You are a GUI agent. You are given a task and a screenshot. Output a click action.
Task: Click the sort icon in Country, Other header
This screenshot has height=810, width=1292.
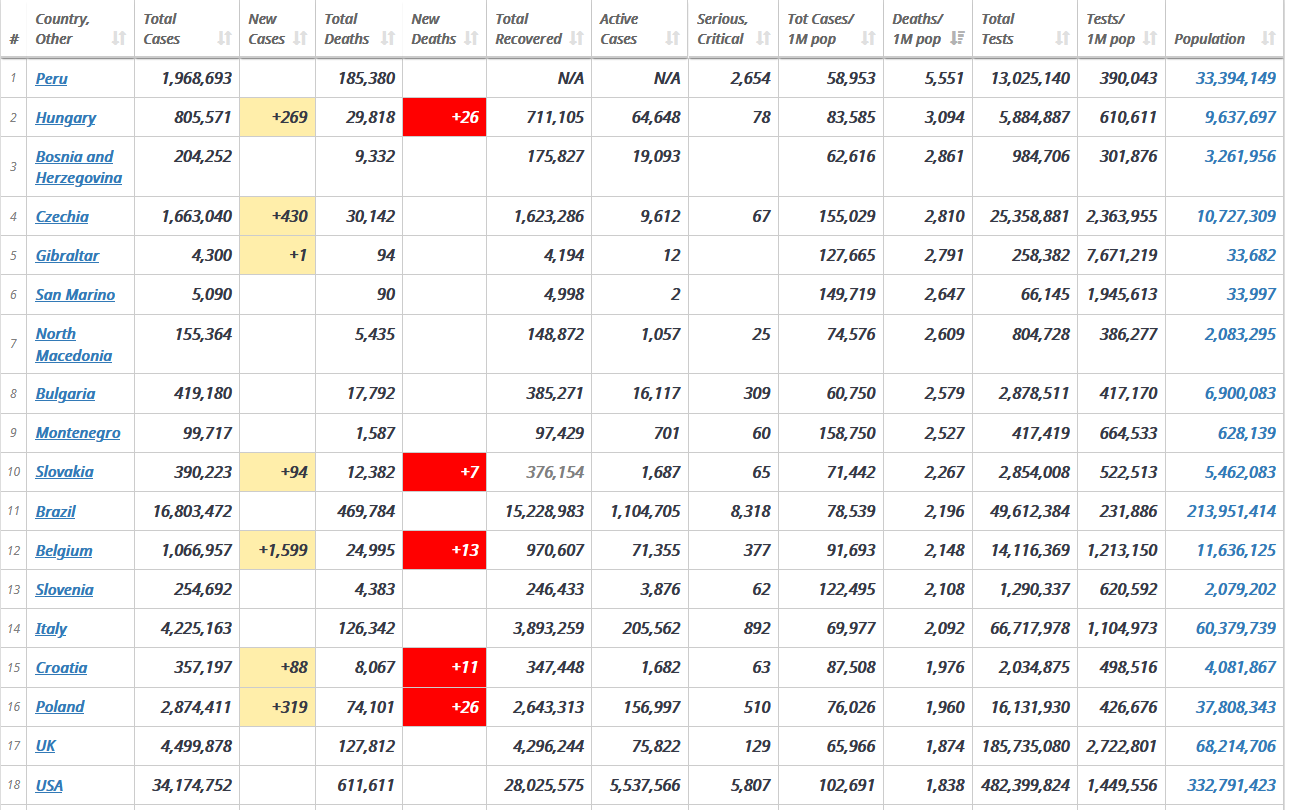(x=119, y=39)
